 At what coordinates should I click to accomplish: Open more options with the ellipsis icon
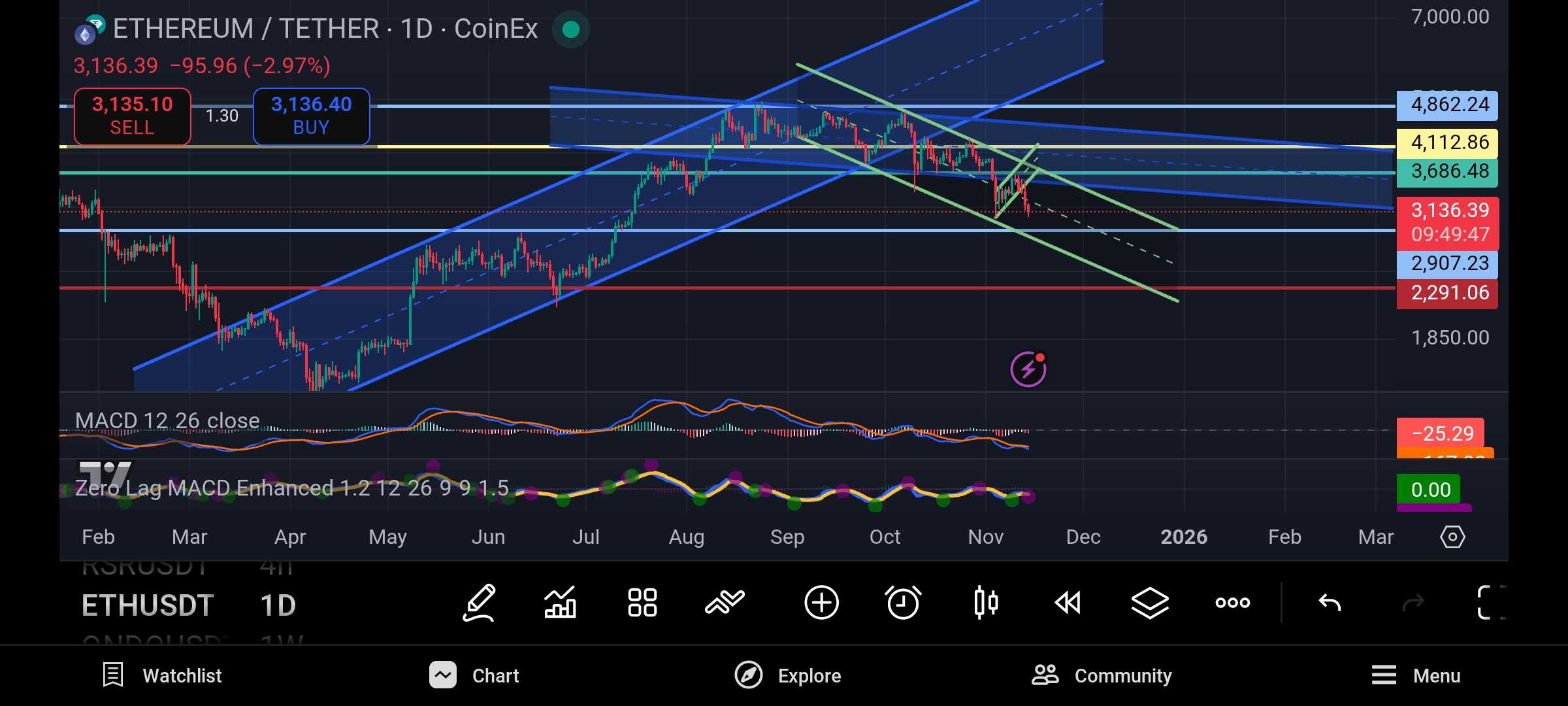click(x=1231, y=601)
